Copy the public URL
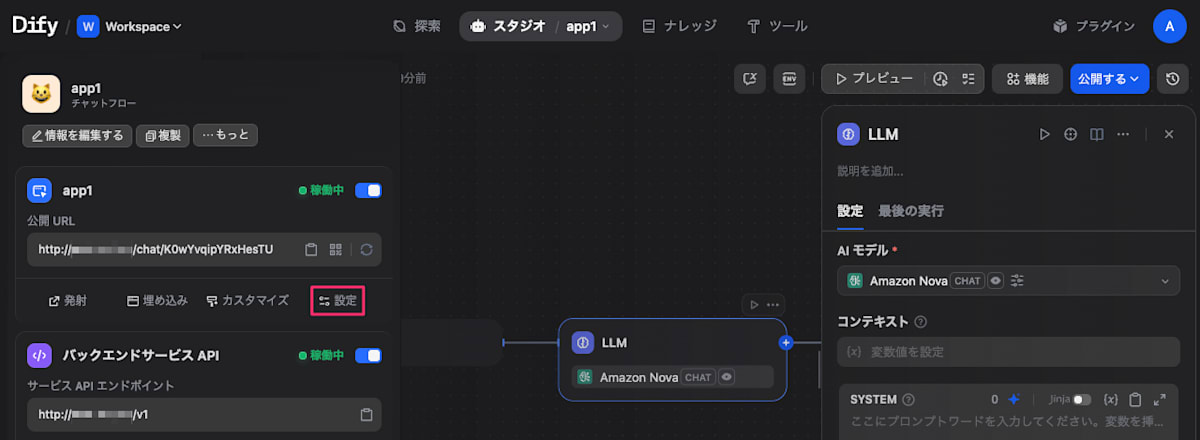The image size is (1200, 440). click(311, 249)
